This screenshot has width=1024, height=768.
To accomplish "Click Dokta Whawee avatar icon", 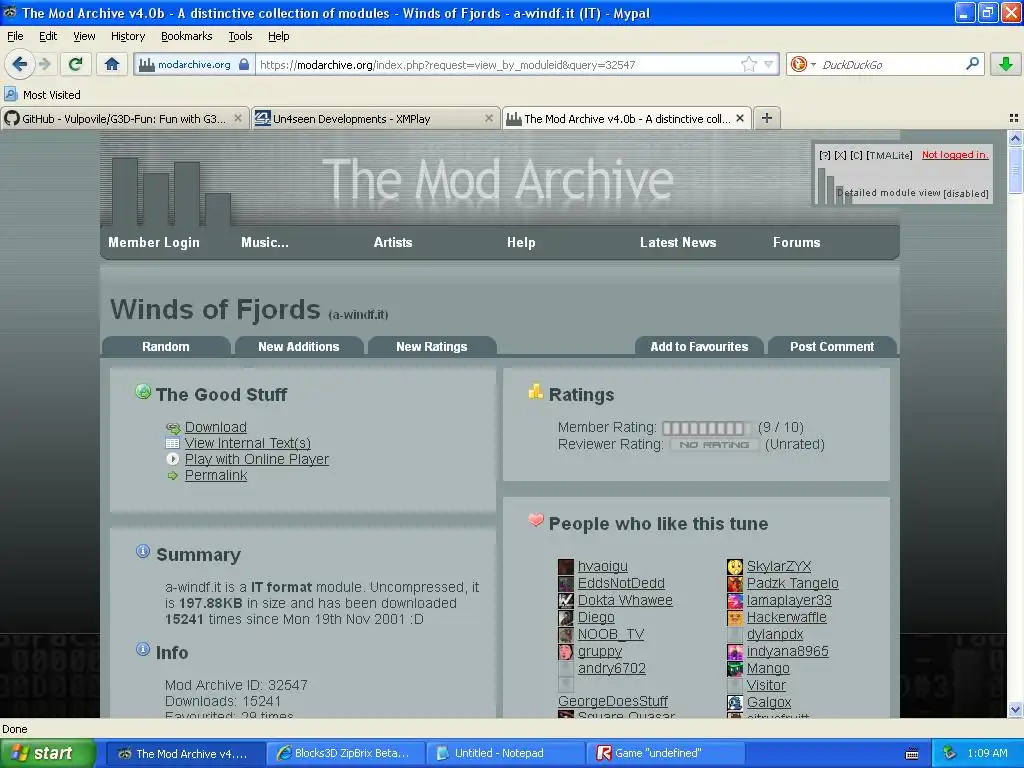I will click(566, 600).
